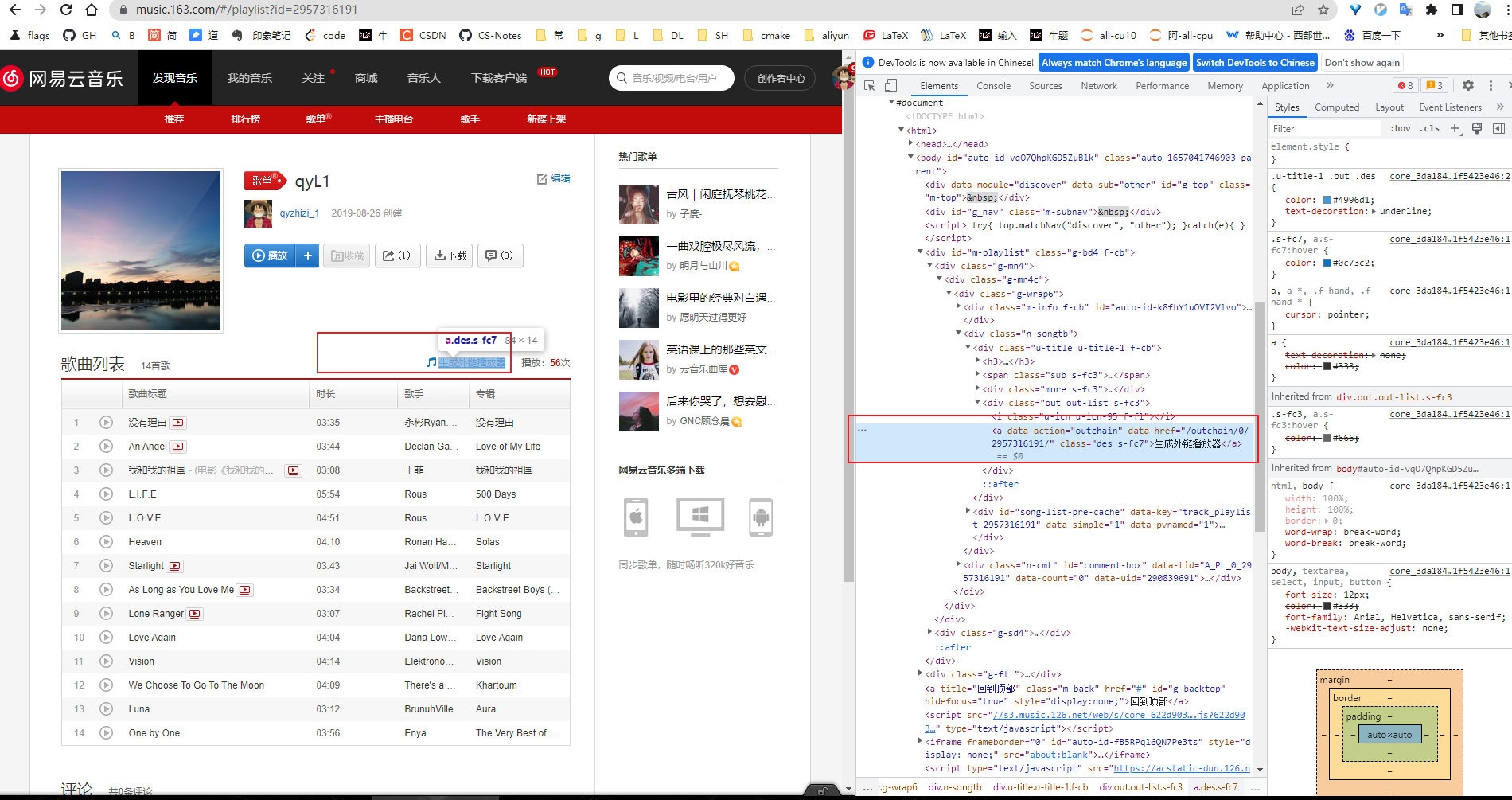Focus the music search input field
1512x800 pixels.
click(672, 78)
